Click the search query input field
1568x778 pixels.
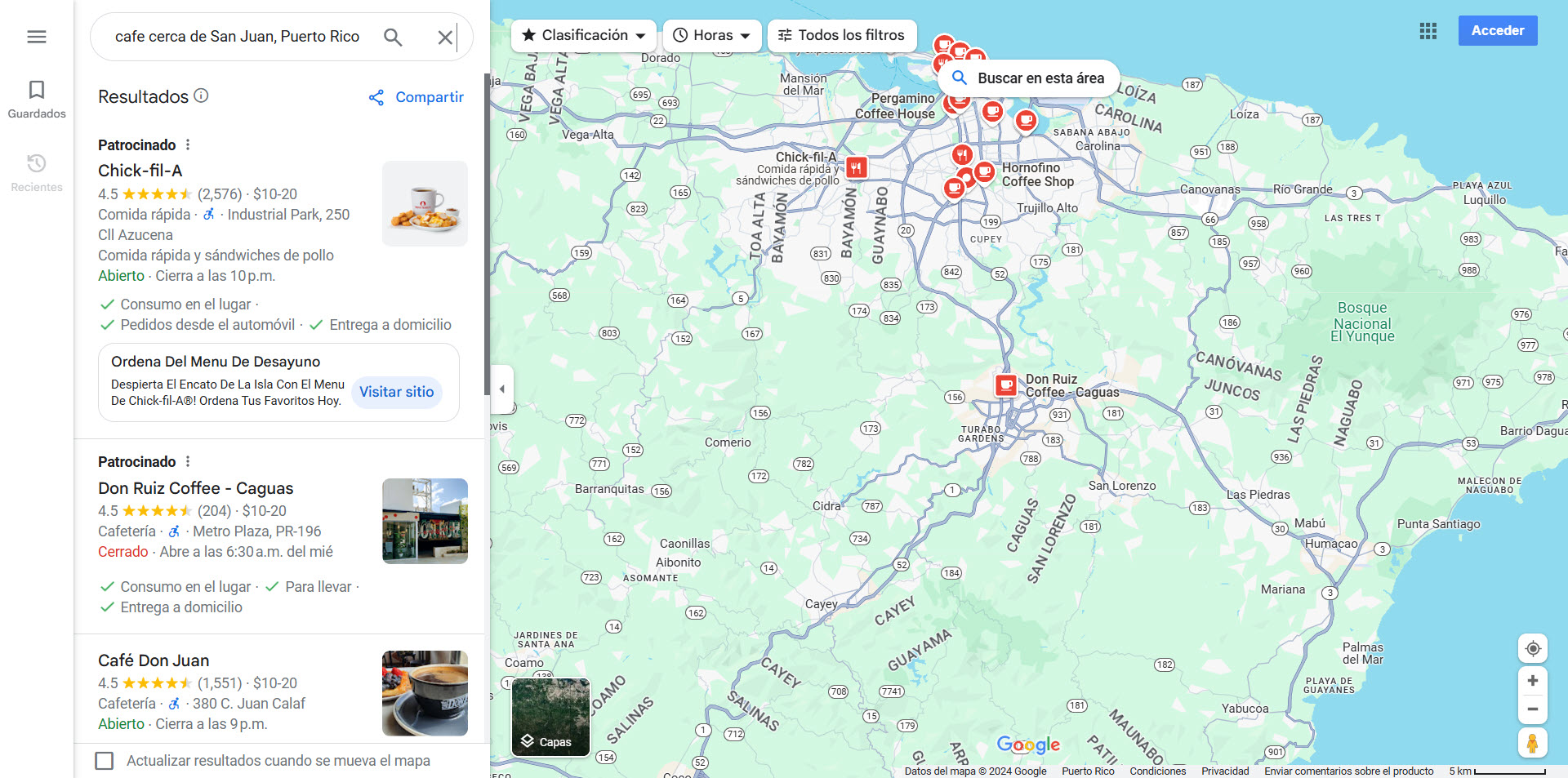click(237, 37)
